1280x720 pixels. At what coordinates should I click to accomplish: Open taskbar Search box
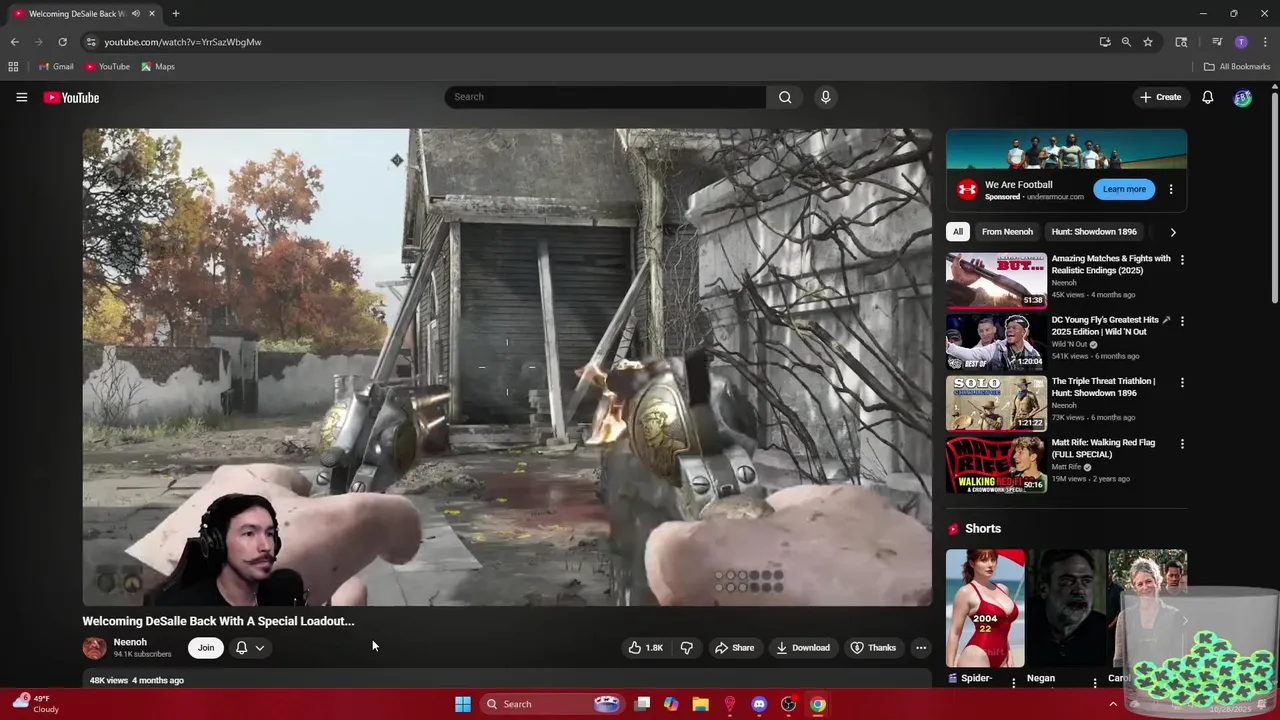click(552, 704)
